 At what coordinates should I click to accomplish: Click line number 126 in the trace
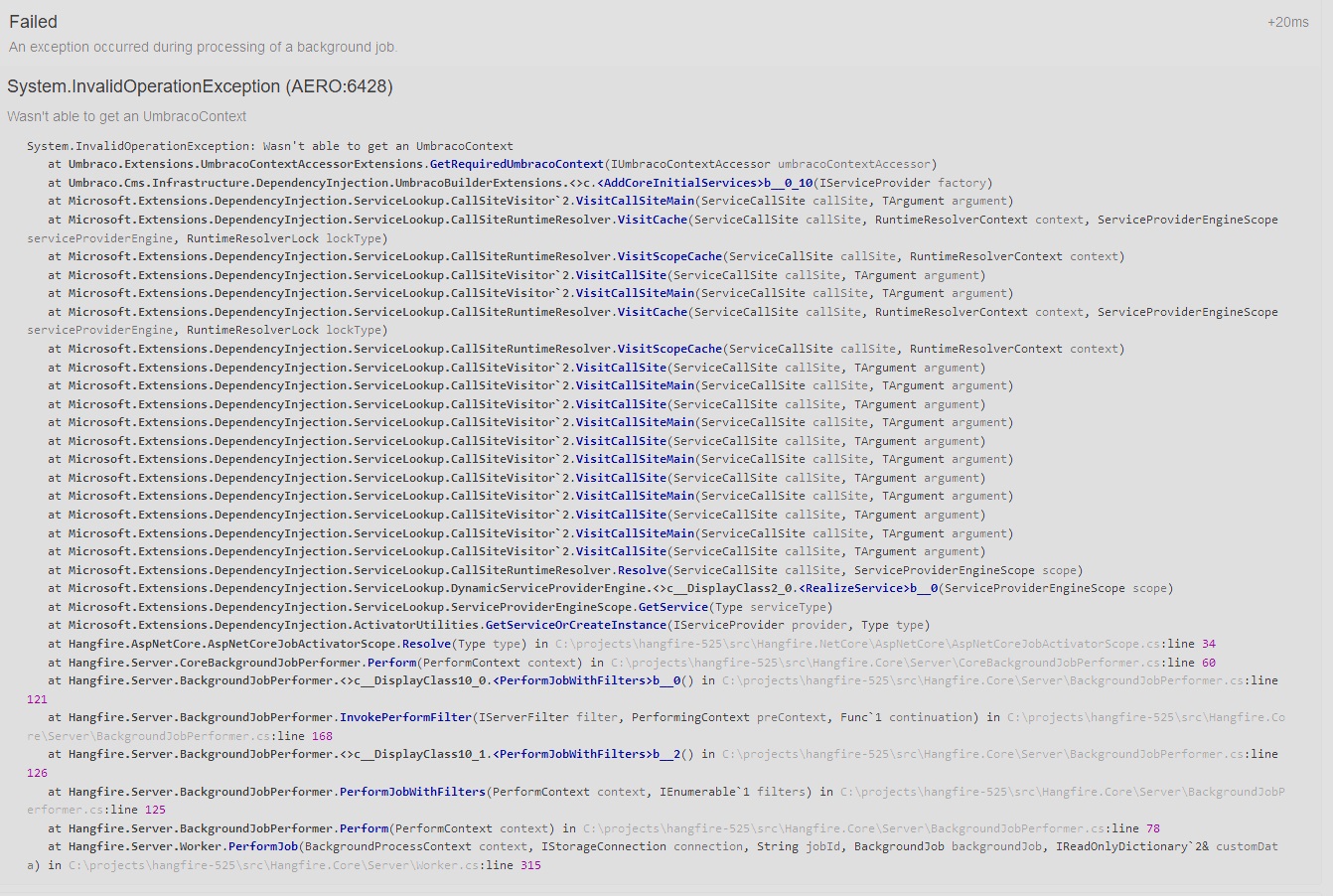[37, 773]
